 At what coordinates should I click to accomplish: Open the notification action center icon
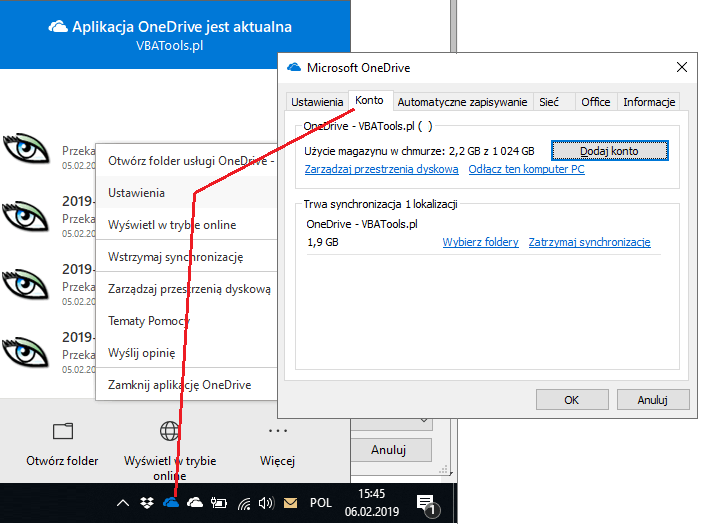428,505
